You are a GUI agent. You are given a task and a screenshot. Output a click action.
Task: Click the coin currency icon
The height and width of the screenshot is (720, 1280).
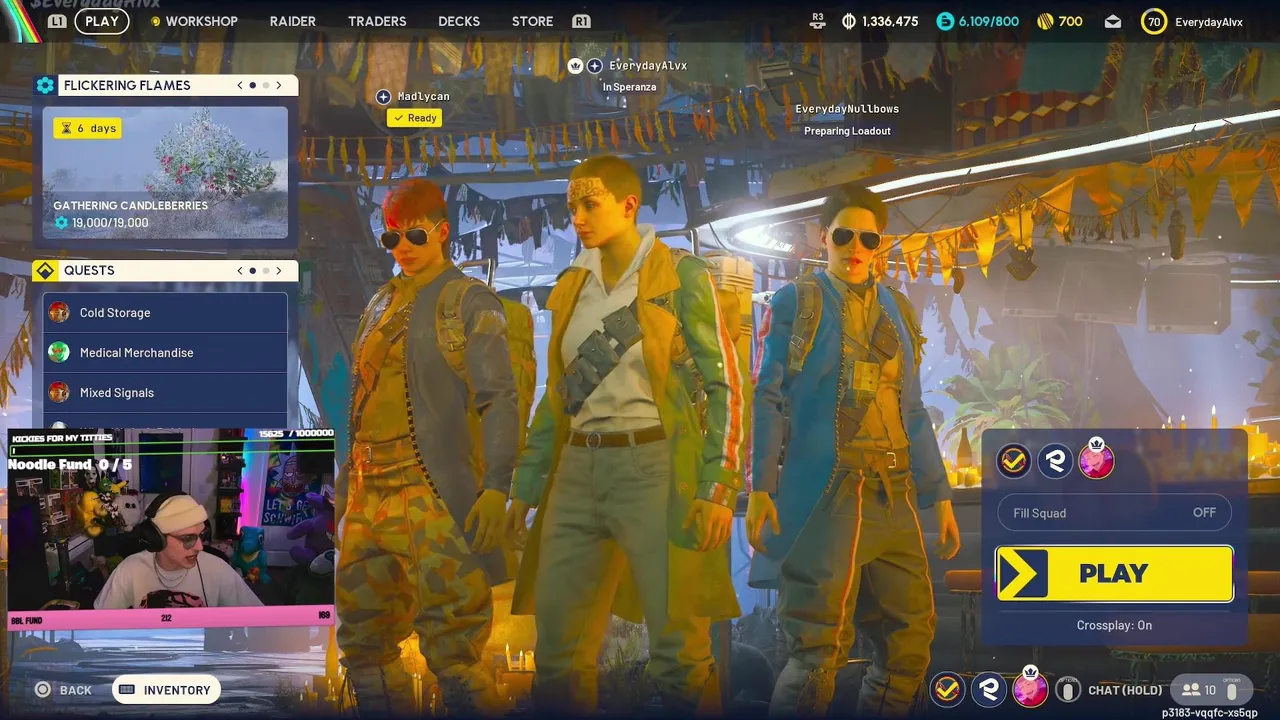[x=849, y=21]
